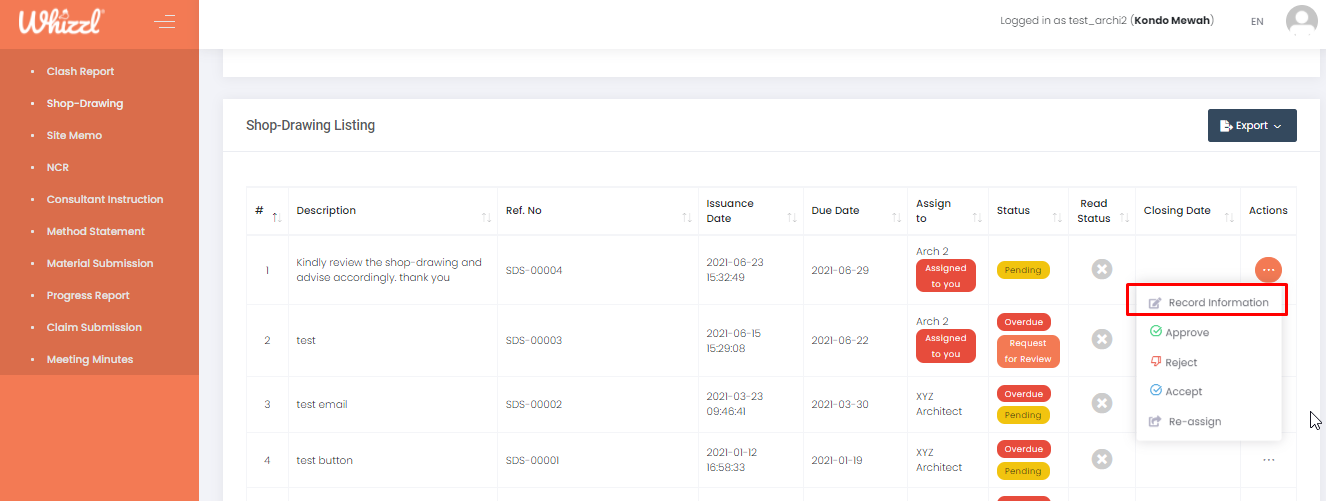1326x501 pixels.
Task: Open the SDS-00003 reference link
Action: pos(534,340)
